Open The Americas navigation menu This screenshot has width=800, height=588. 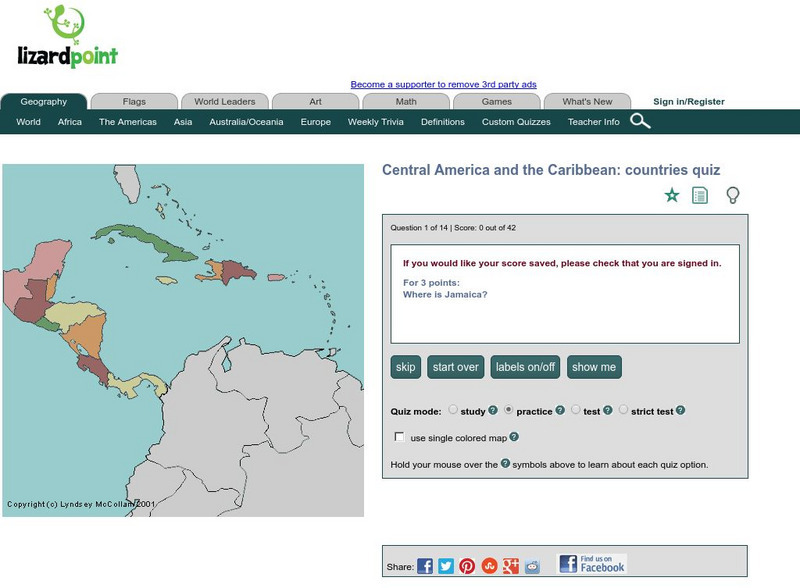coord(127,122)
